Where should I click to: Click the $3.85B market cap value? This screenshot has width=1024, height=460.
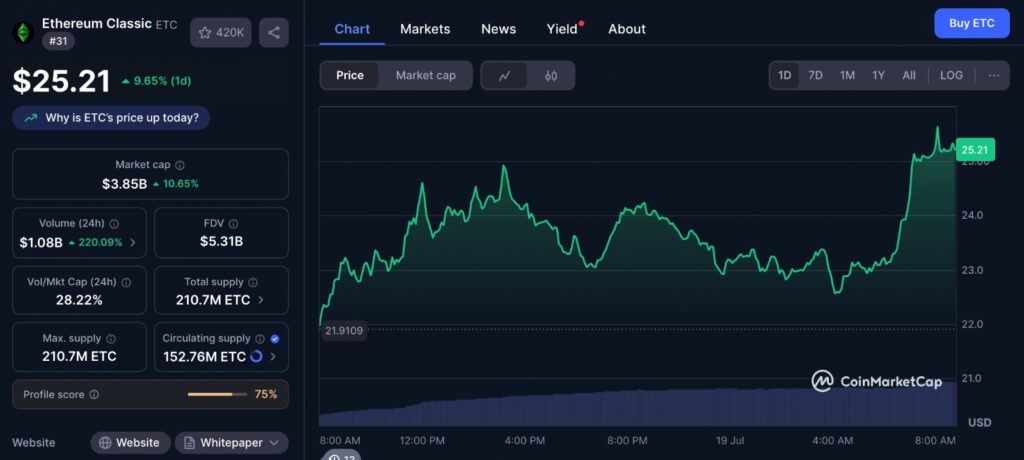tap(125, 184)
